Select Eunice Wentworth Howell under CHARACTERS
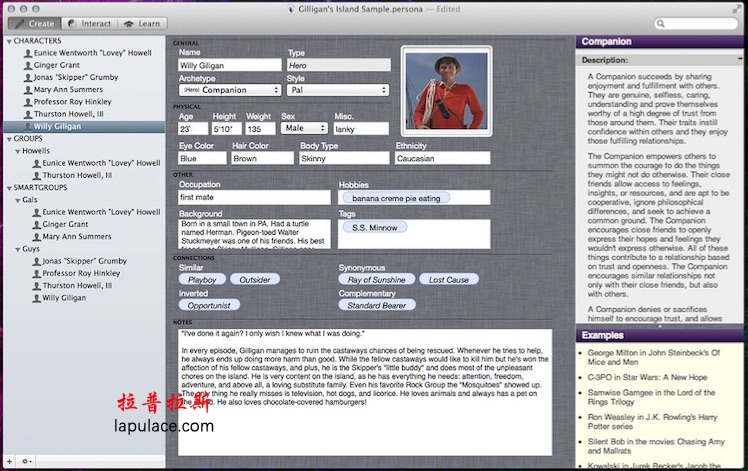The image size is (748, 471). pyautogui.click(x=92, y=52)
